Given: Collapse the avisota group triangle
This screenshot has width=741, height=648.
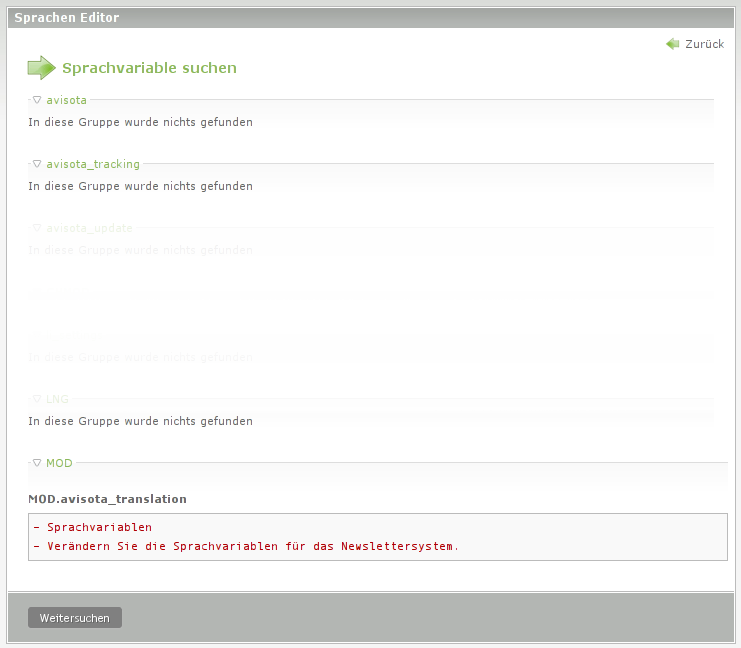Looking at the screenshot, I should click(x=37, y=100).
